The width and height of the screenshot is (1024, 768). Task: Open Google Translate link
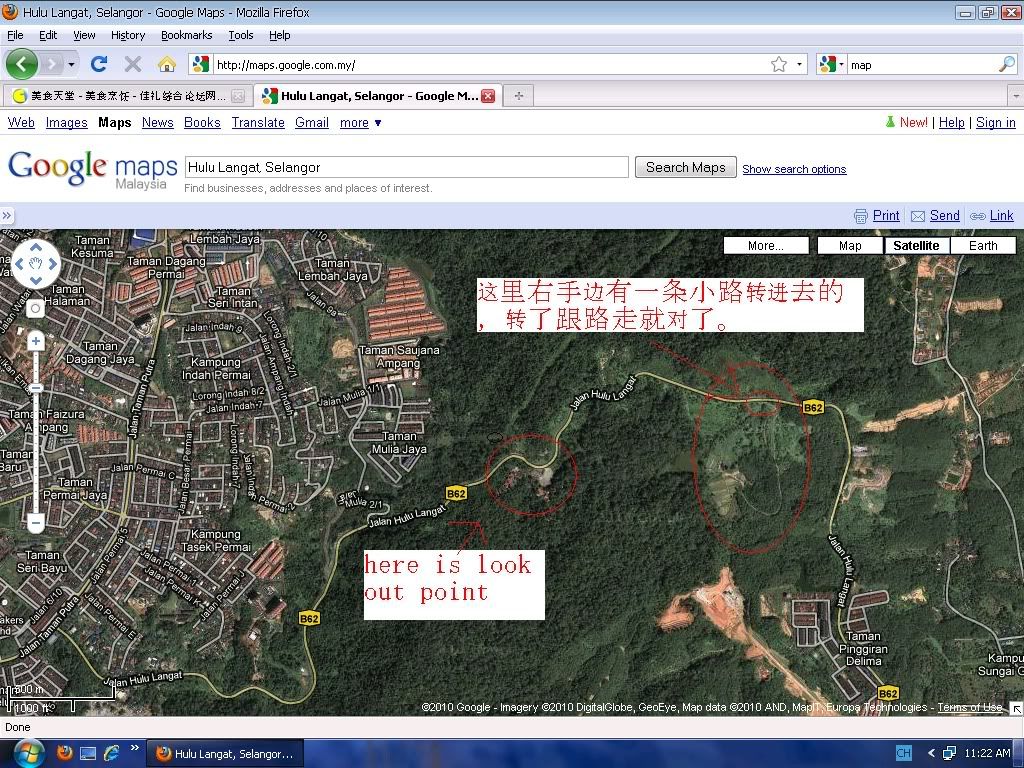[x=258, y=122]
